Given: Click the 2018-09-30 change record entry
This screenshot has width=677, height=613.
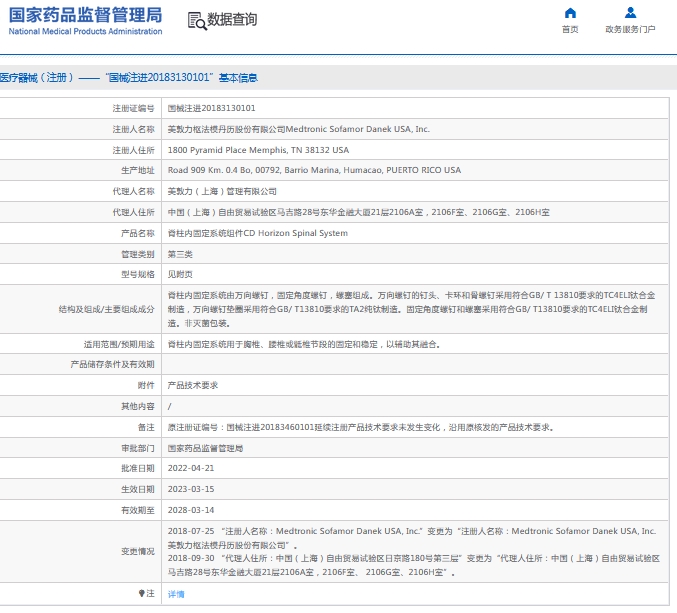Looking at the screenshot, I should (x=414, y=566).
